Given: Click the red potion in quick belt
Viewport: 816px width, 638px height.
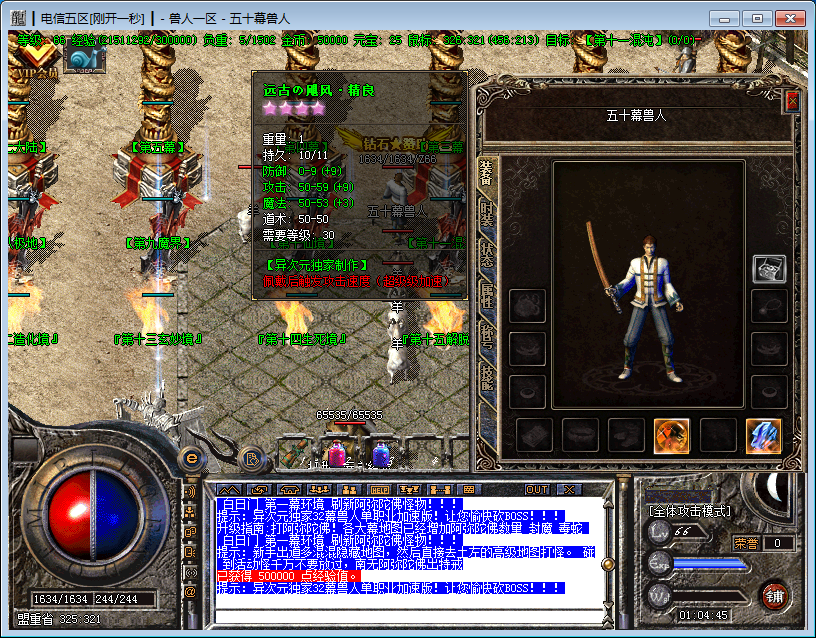Looking at the screenshot, I should [x=336, y=455].
